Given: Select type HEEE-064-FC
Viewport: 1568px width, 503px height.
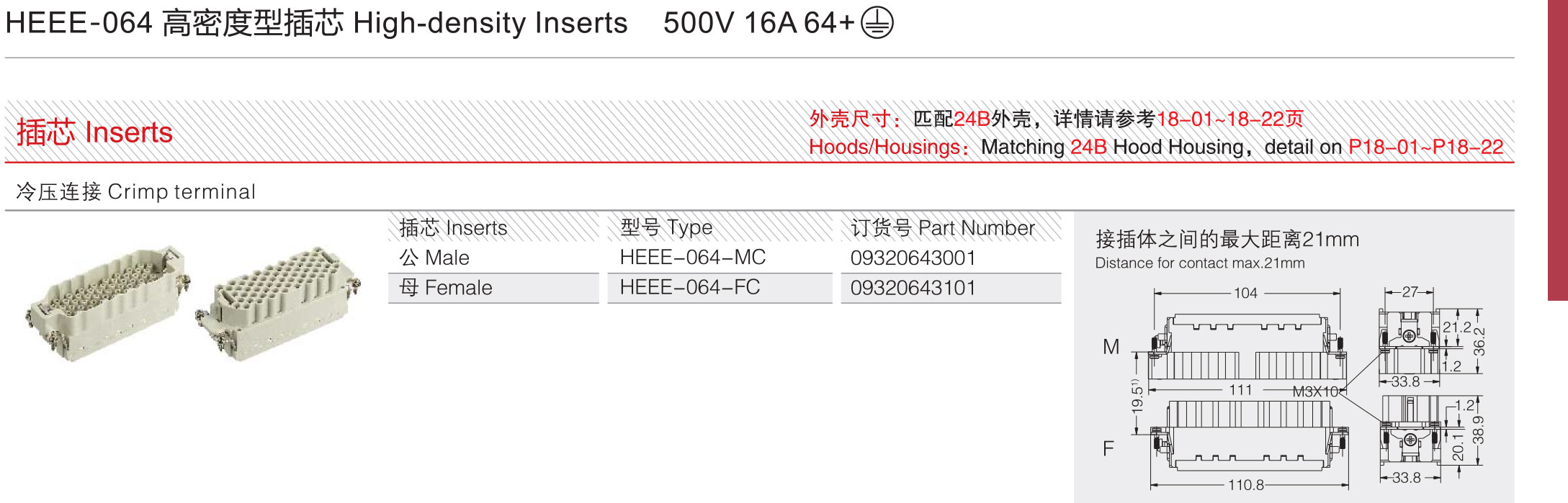Looking at the screenshot, I should (x=689, y=288).
